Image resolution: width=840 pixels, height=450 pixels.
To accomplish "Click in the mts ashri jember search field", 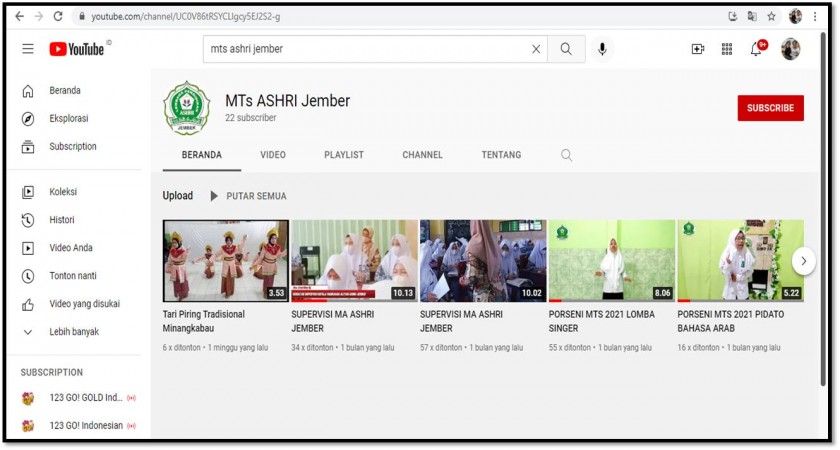I will (365, 49).
